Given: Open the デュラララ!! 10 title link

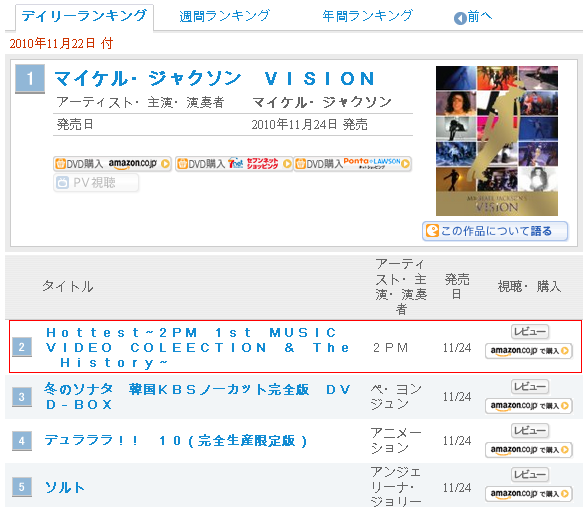Looking at the screenshot, I should [176, 441].
